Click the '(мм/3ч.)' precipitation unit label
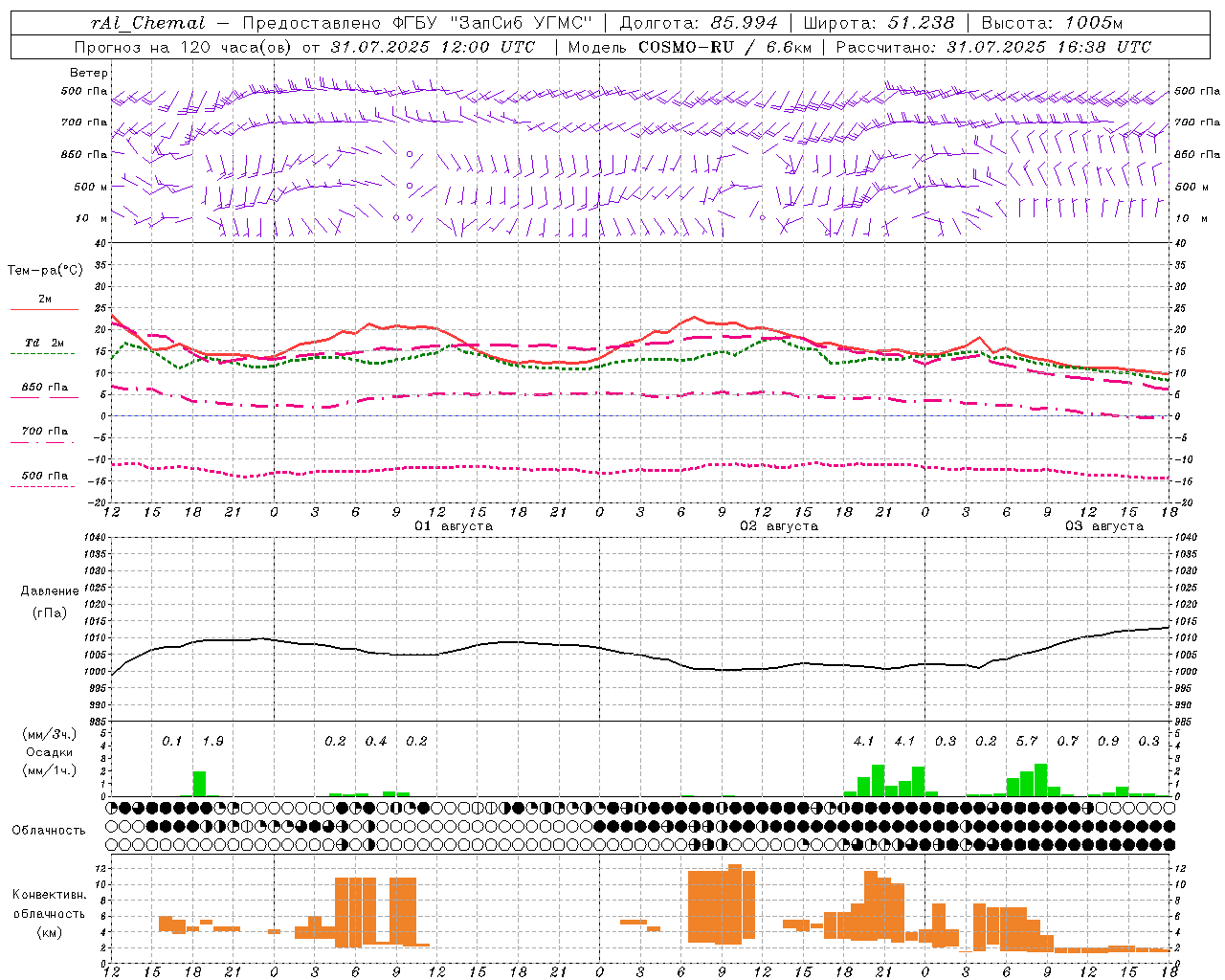This screenshot has width=1225, height=980. point(50,734)
